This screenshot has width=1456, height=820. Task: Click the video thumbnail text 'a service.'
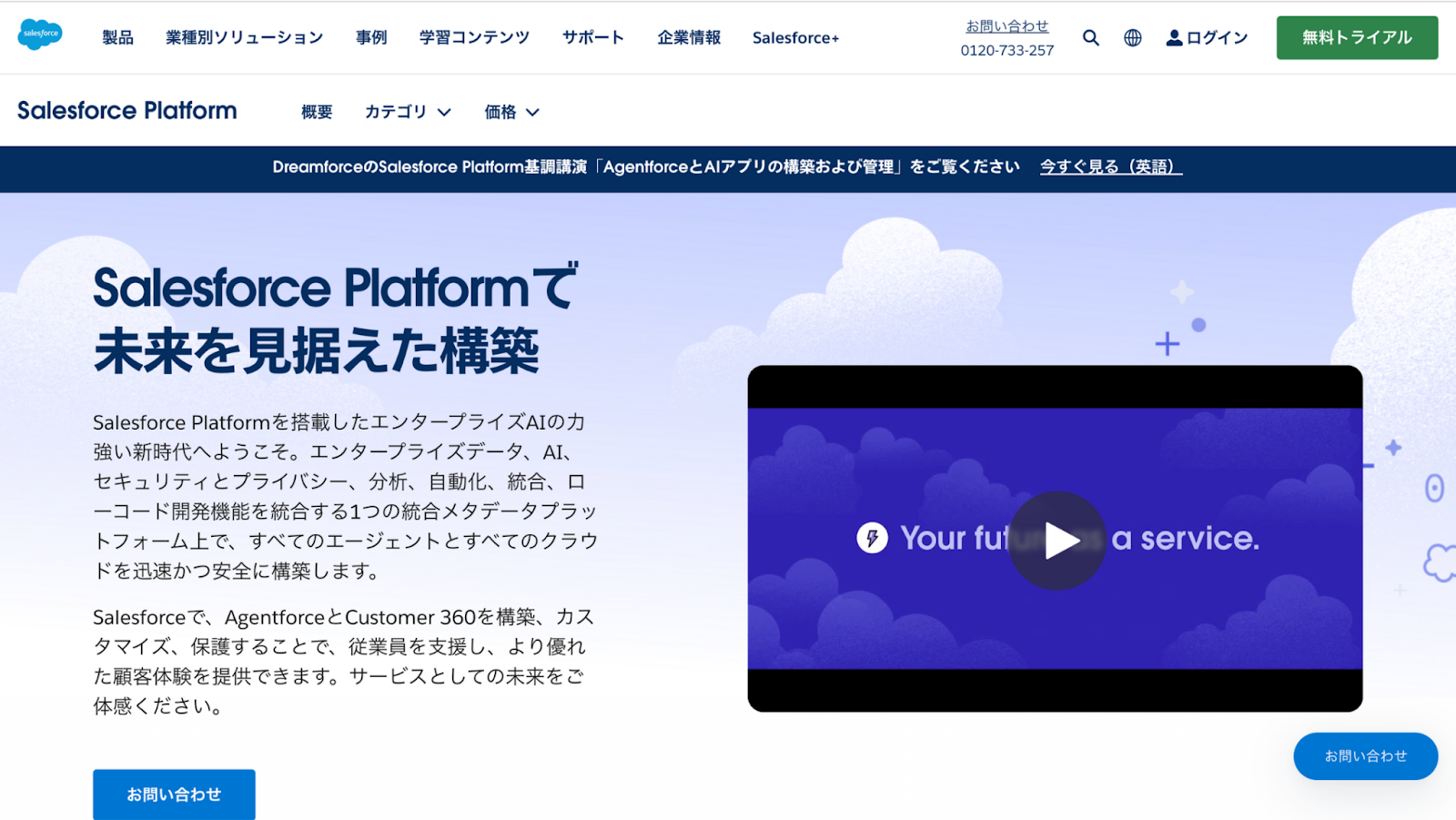tap(1185, 538)
